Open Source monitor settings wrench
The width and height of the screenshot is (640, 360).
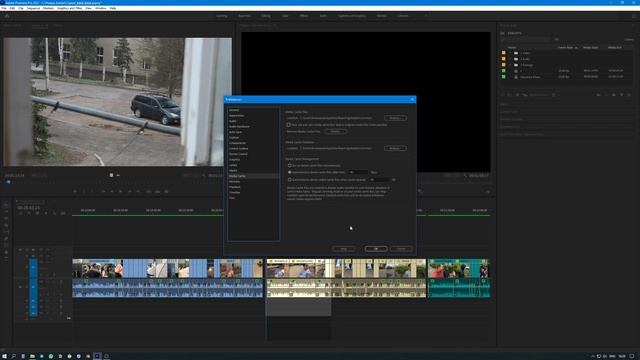click(x=204, y=176)
